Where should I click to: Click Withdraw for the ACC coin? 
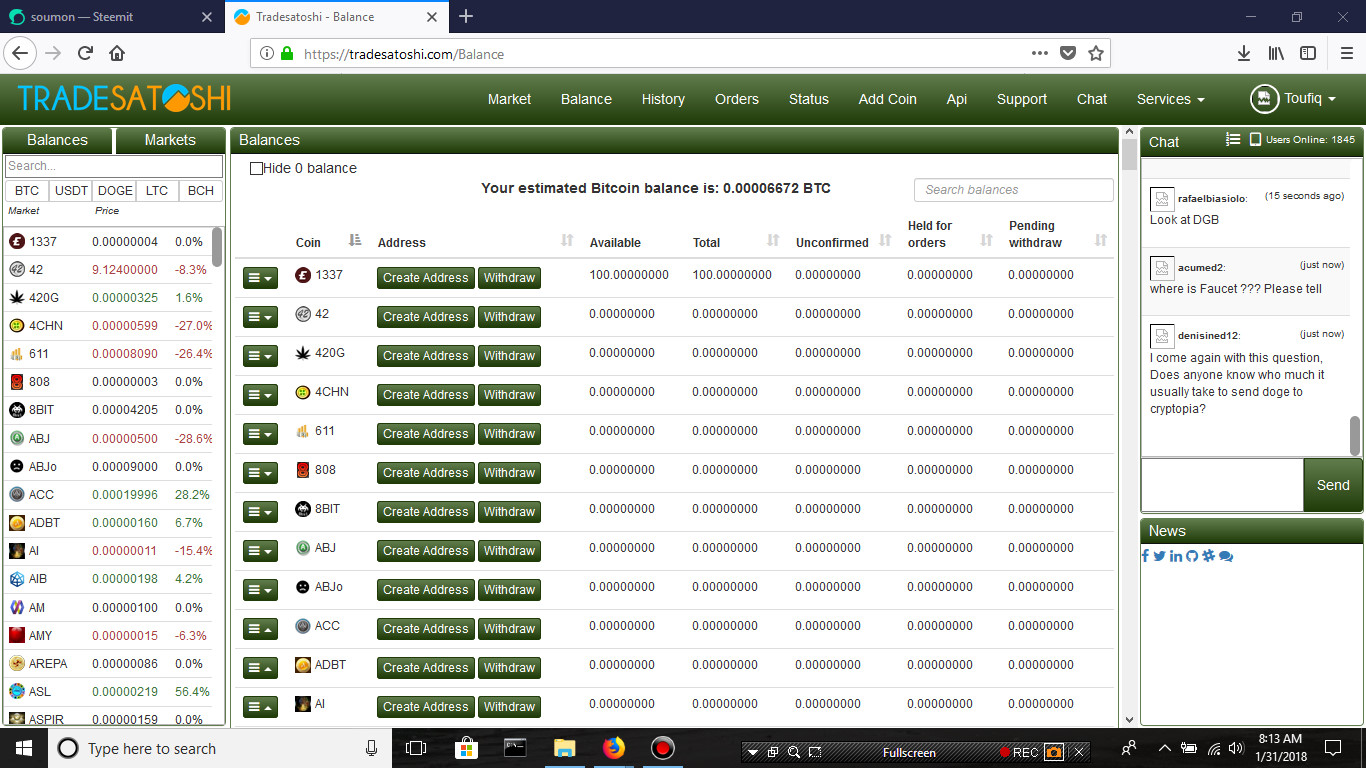coord(509,629)
